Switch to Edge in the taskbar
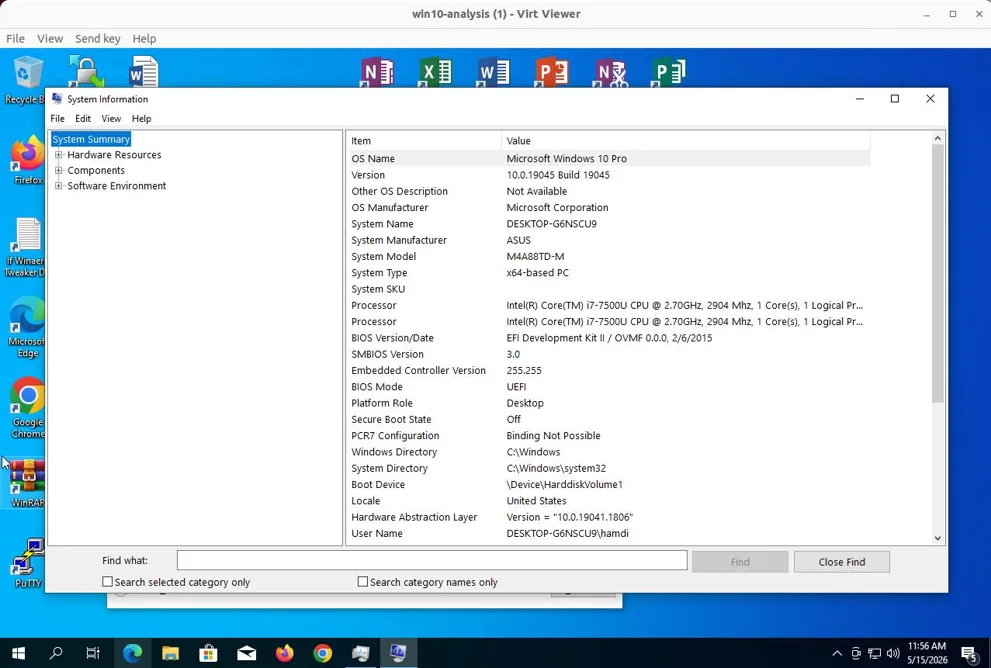 132,653
